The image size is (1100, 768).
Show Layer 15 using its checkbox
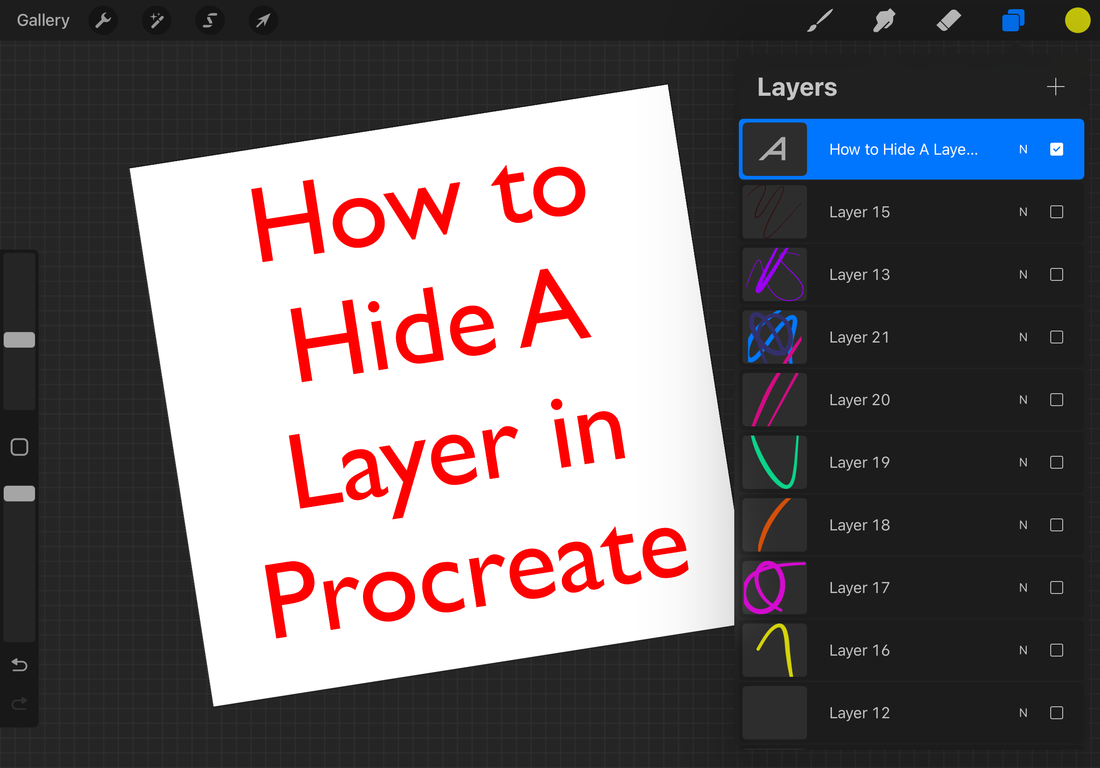[1056, 212]
